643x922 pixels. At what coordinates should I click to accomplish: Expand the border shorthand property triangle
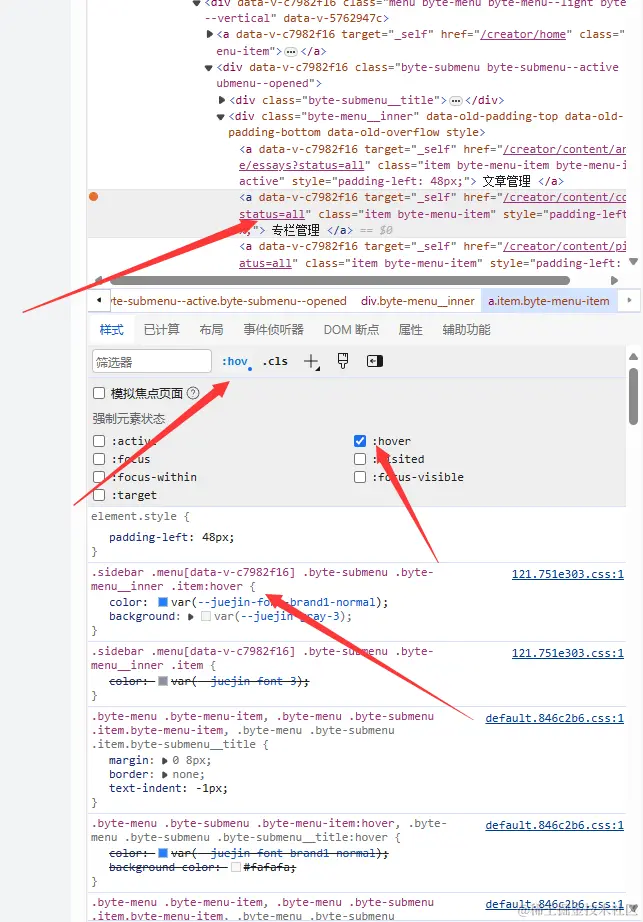pos(165,774)
